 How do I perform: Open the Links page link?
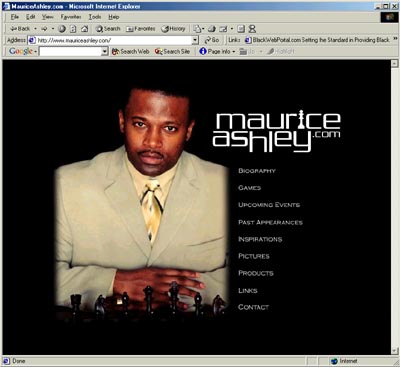pos(248,290)
